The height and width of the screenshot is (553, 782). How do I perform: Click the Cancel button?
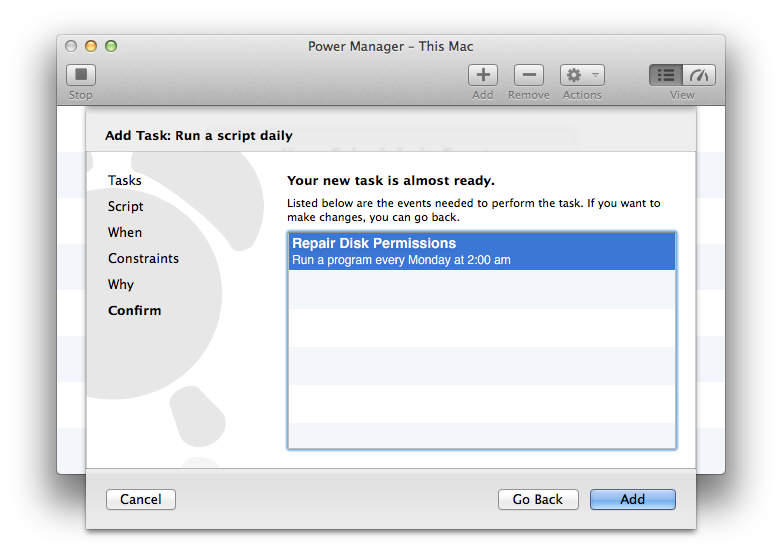coord(141,499)
